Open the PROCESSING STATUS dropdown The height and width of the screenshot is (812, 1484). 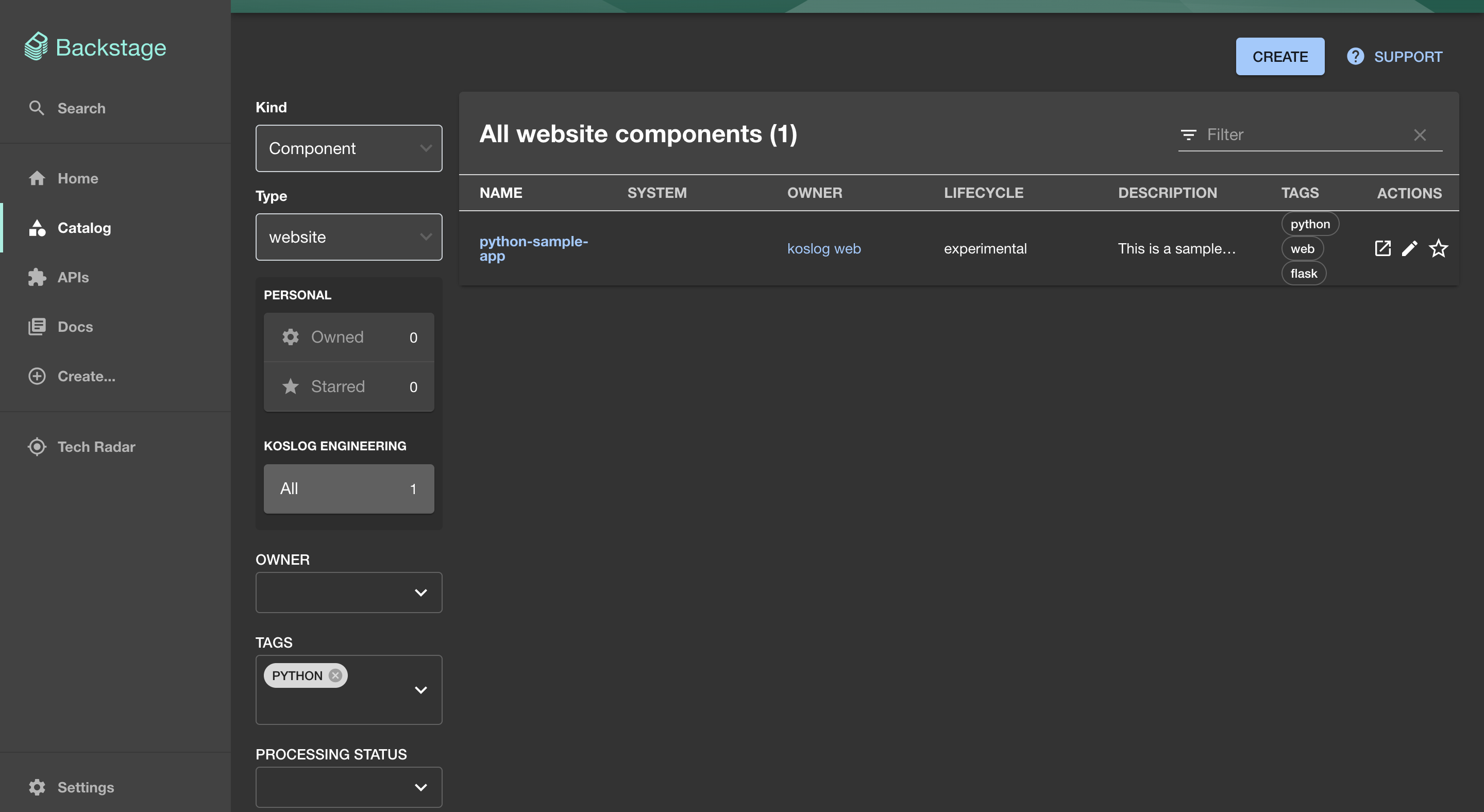tap(348, 787)
